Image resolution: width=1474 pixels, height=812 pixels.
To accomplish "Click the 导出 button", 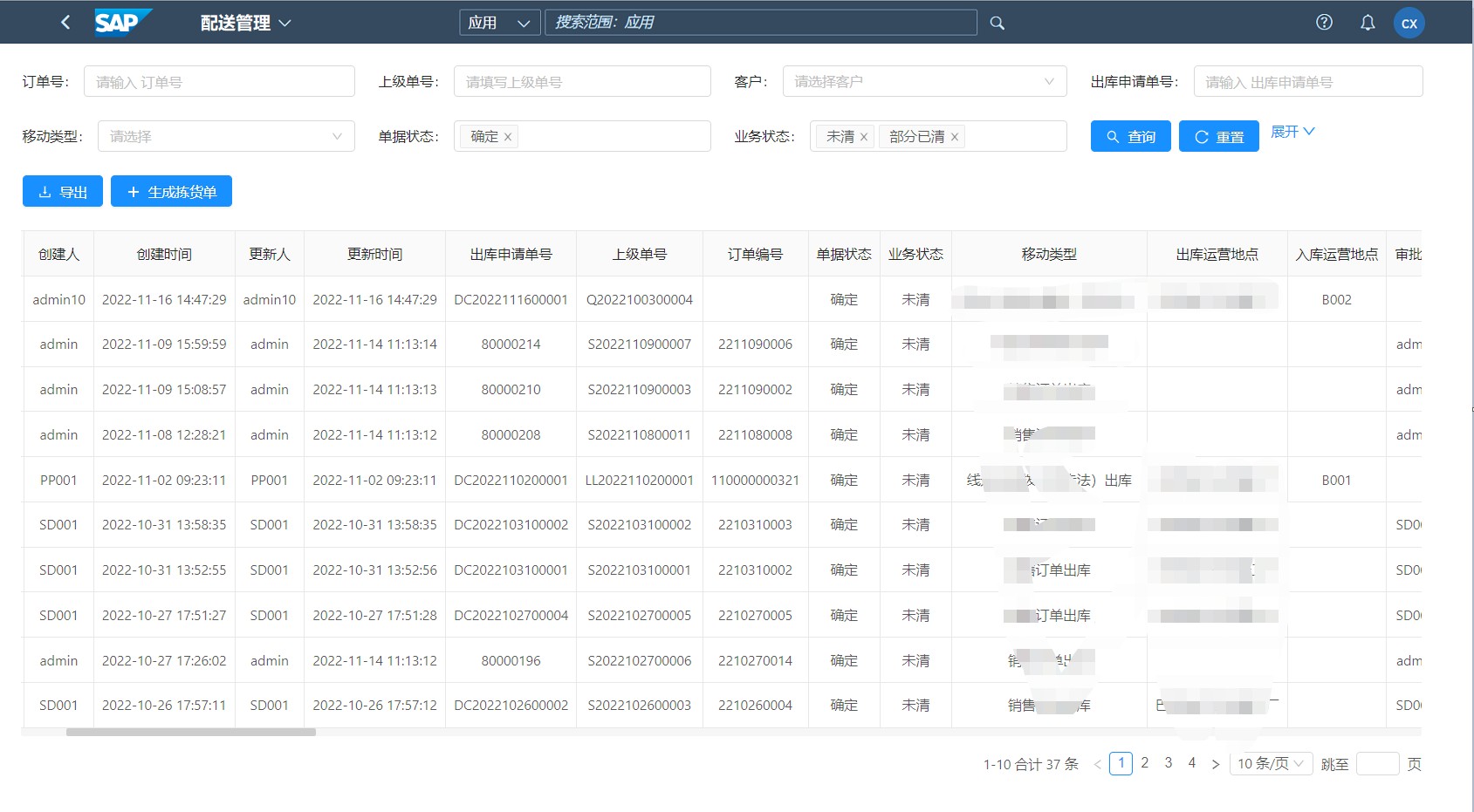I will pyautogui.click(x=63, y=191).
